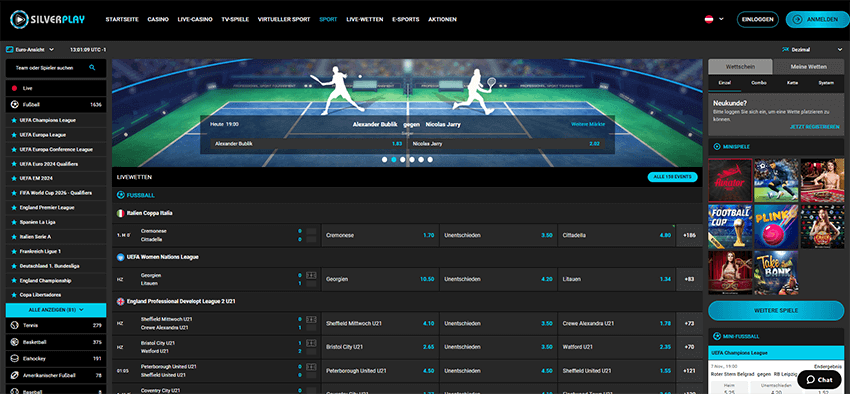Click pitch icon in Sheffield vs Crewe row

311,319
